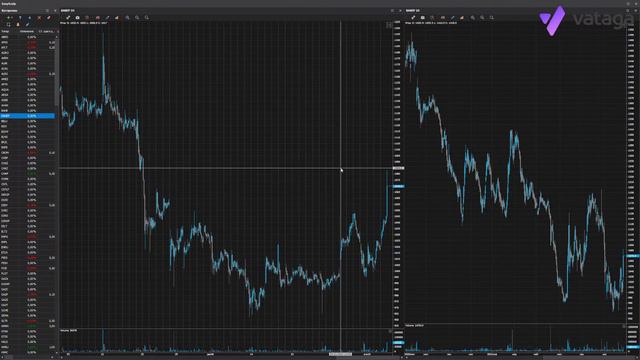Click the camera snapshot icon in the left chart toolbar

[78, 18]
